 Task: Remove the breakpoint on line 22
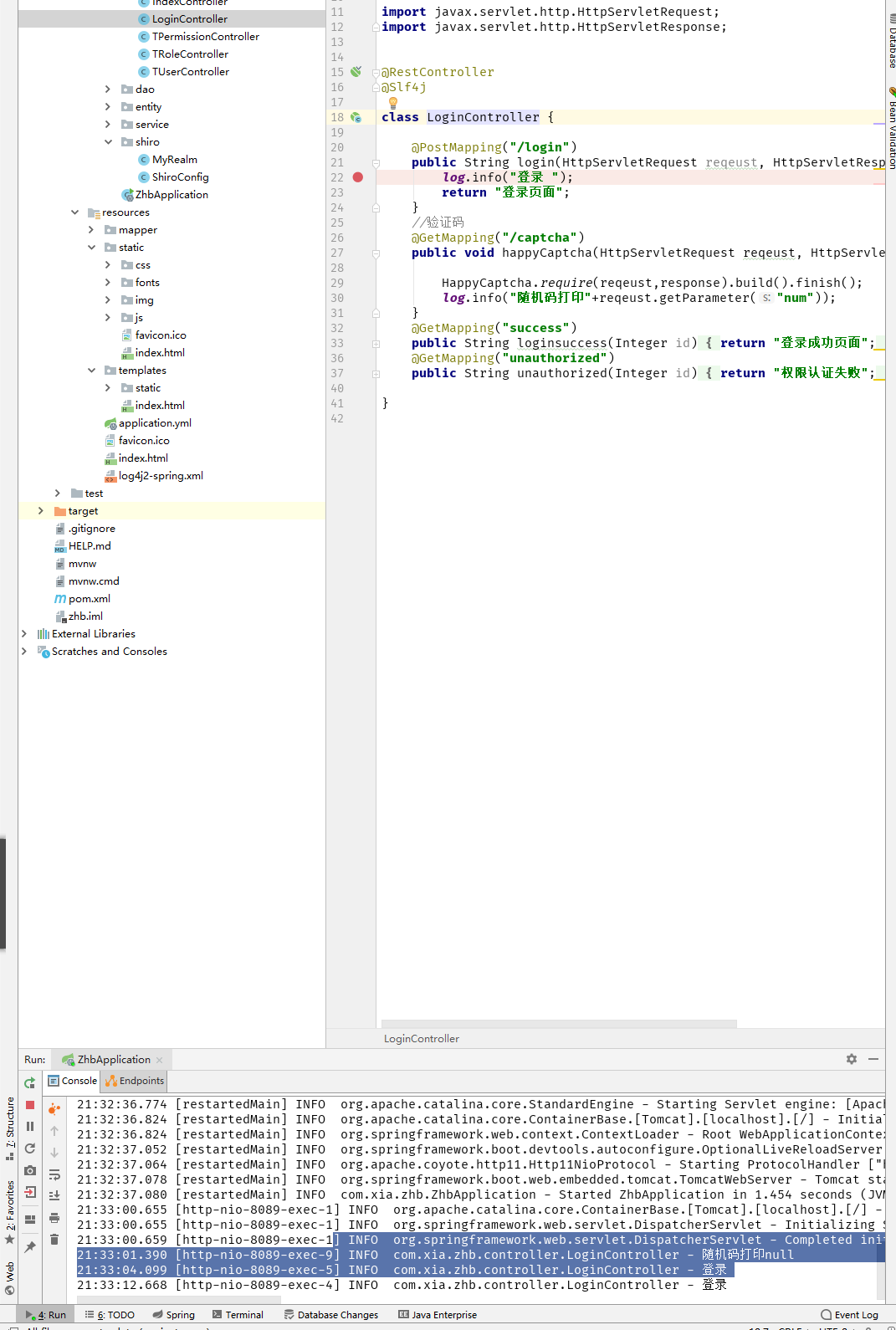tap(358, 177)
